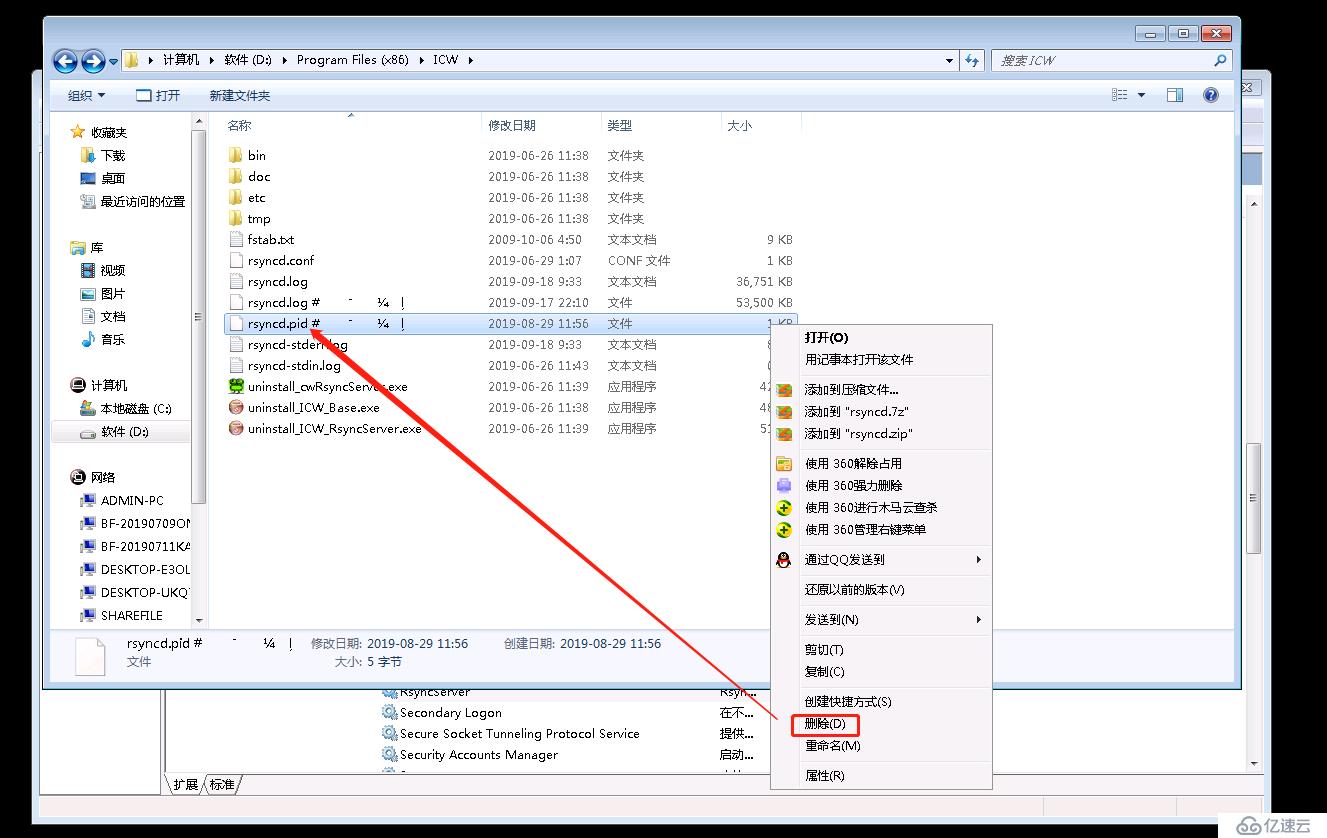Click the Forward navigation arrow
1327x838 pixels.
(x=93, y=61)
